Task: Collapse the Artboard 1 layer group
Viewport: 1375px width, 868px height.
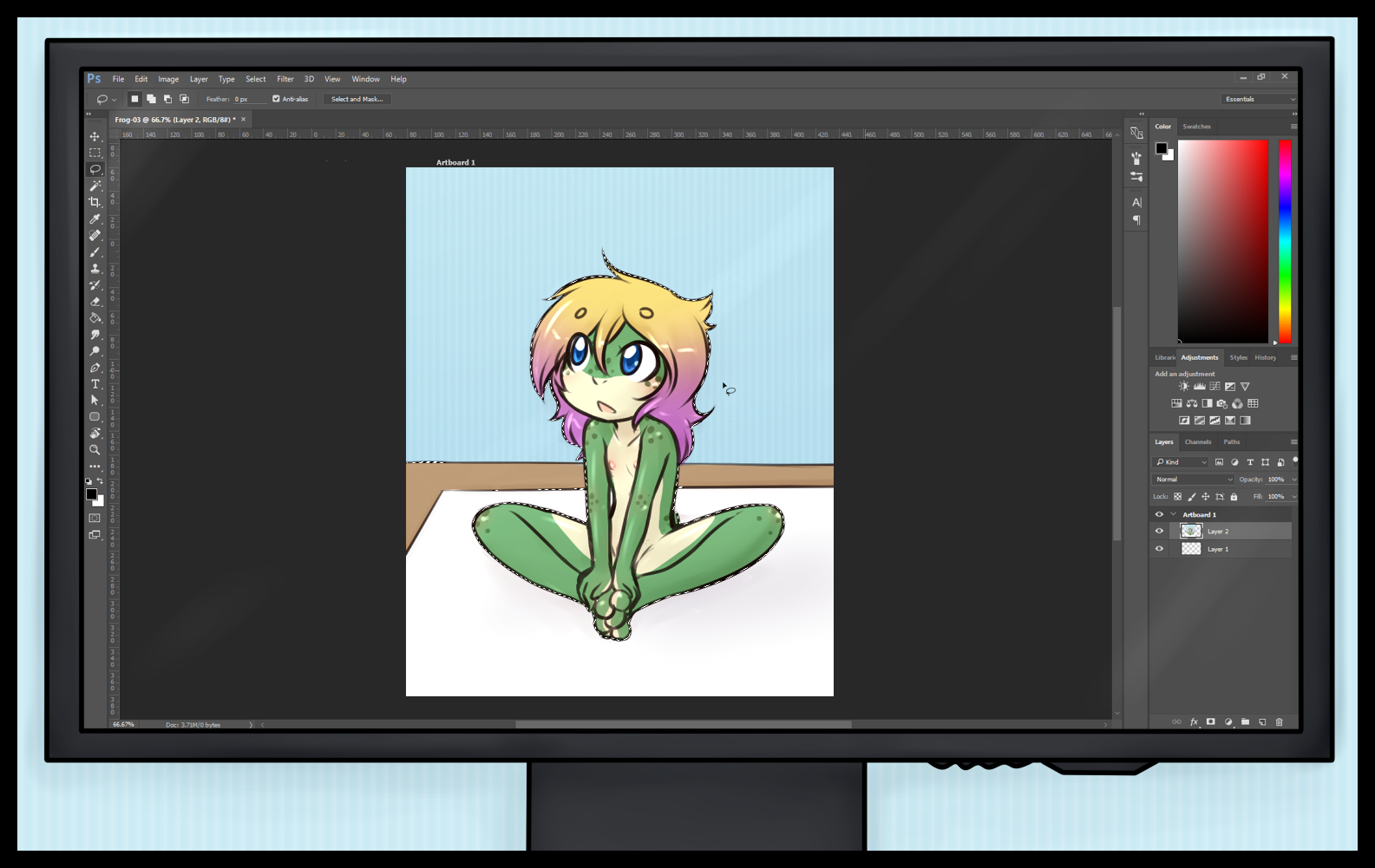Action: tap(1174, 514)
